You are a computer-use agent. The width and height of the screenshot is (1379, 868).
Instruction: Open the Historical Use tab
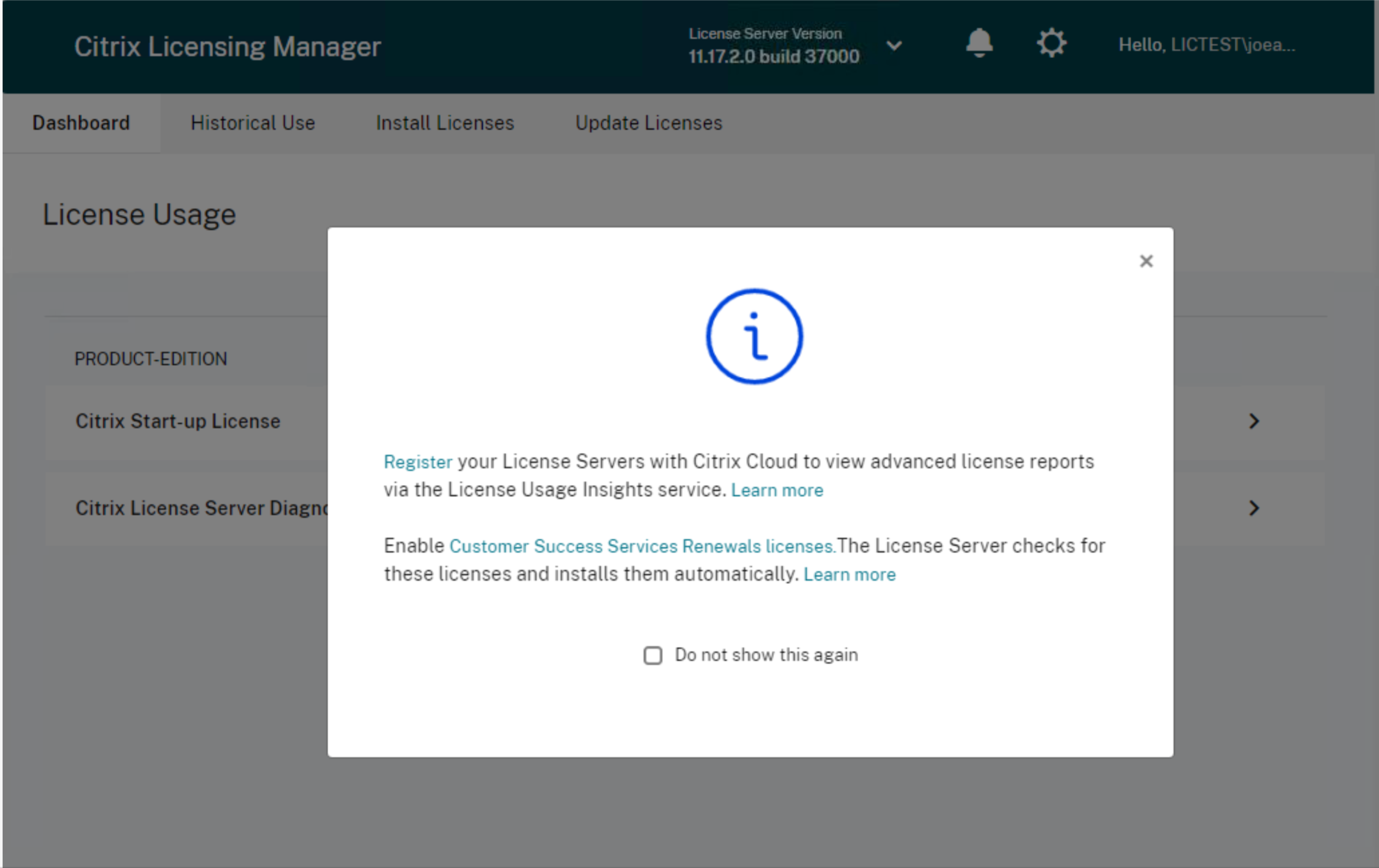(253, 123)
